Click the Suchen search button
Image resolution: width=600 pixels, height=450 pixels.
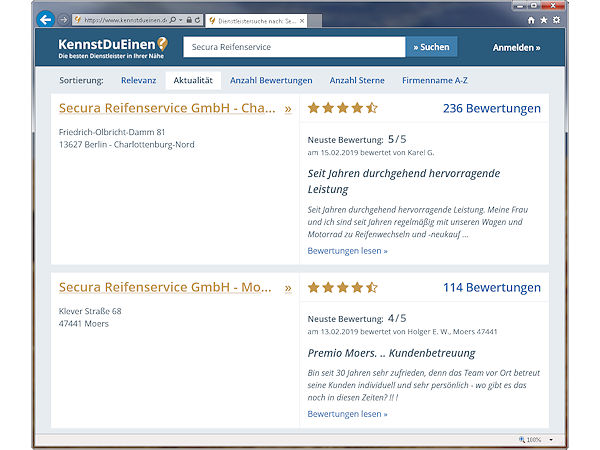tap(431, 47)
